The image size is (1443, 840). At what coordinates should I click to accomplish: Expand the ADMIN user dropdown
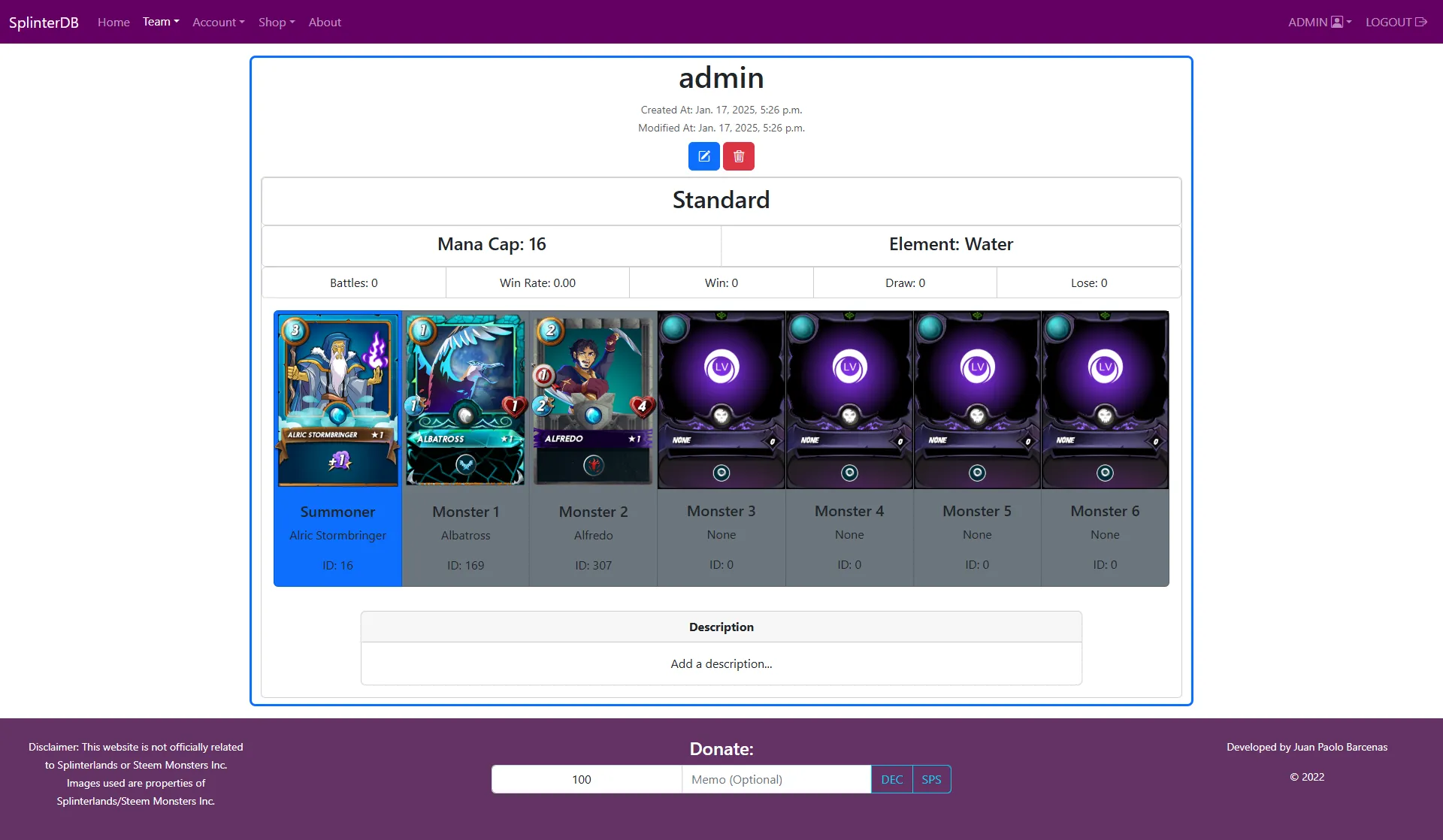pyautogui.click(x=1319, y=22)
